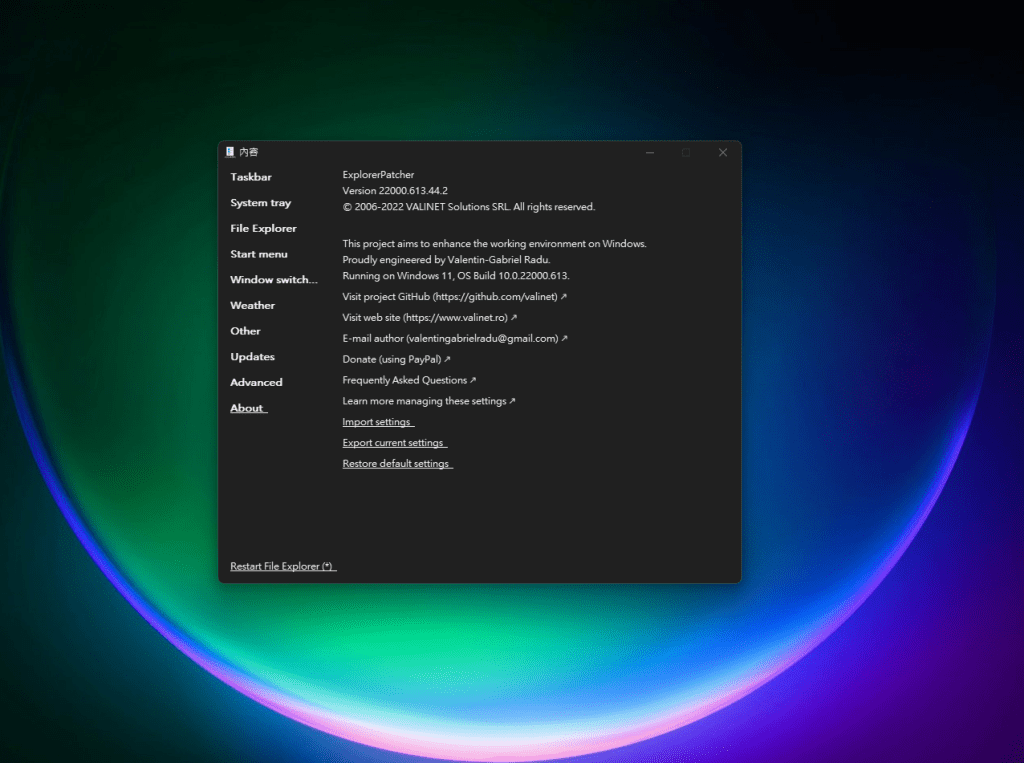Click Export current settings
Screen dimensions: 1024x763
point(393,444)
